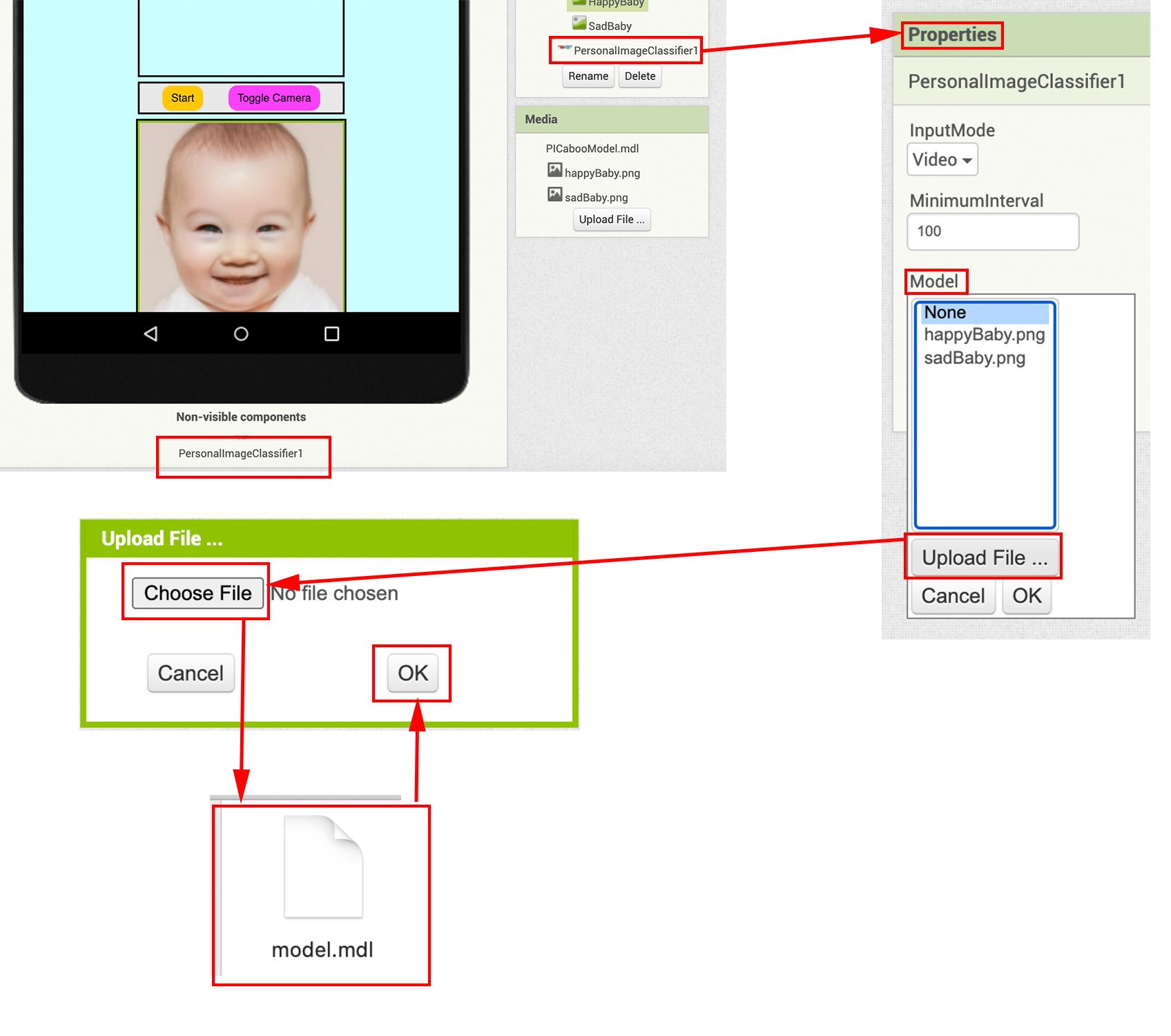The image size is (1171, 1036).
Task: Click the Delete component button
Action: coord(640,76)
